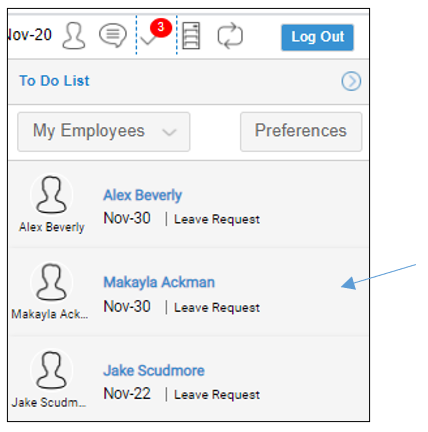Click the chevron in My Employees dropdown
The width and height of the screenshot is (428, 432).
click(x=169, y=132)
